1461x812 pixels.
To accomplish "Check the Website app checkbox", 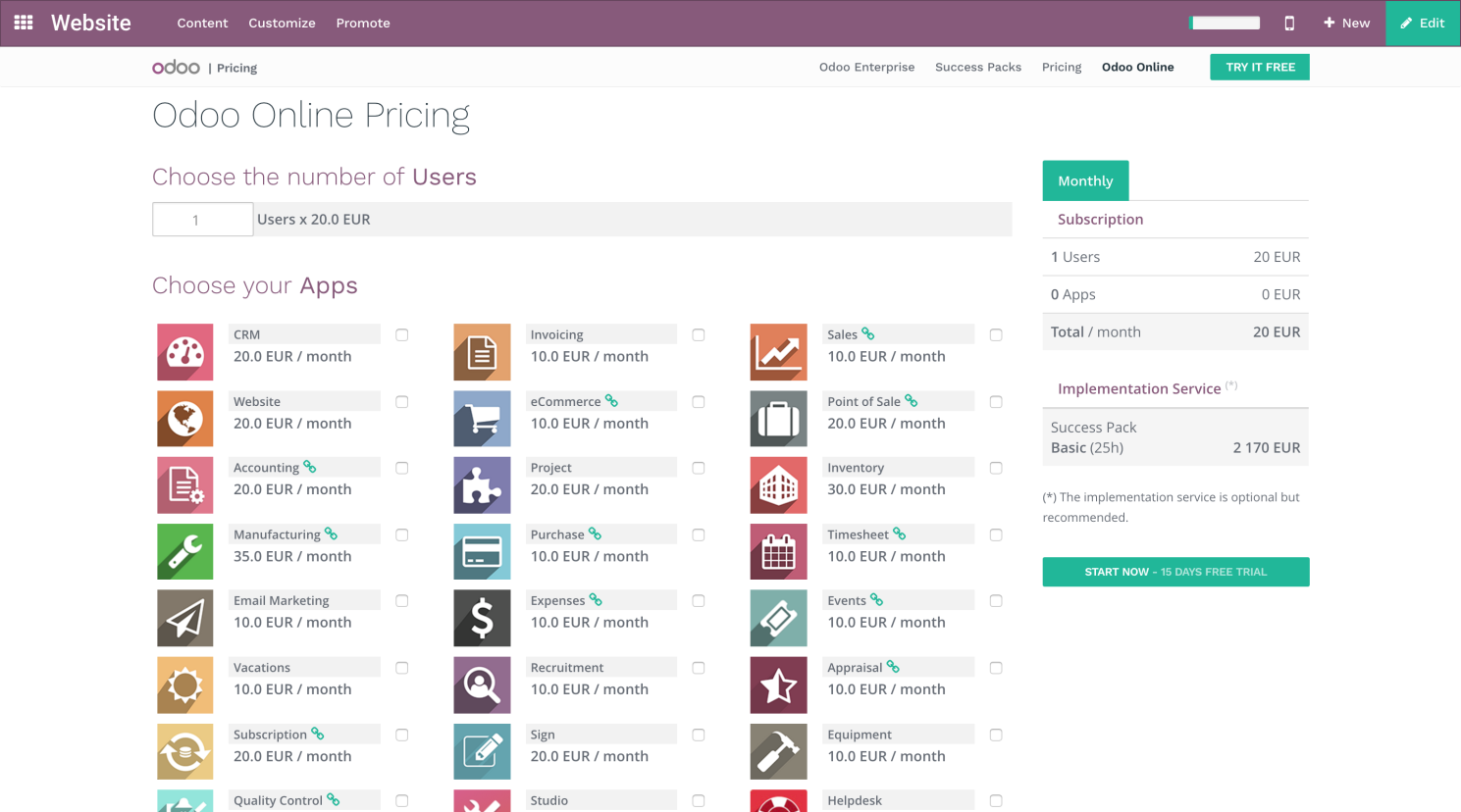I will pyautogui.click(x=402, y=401).
